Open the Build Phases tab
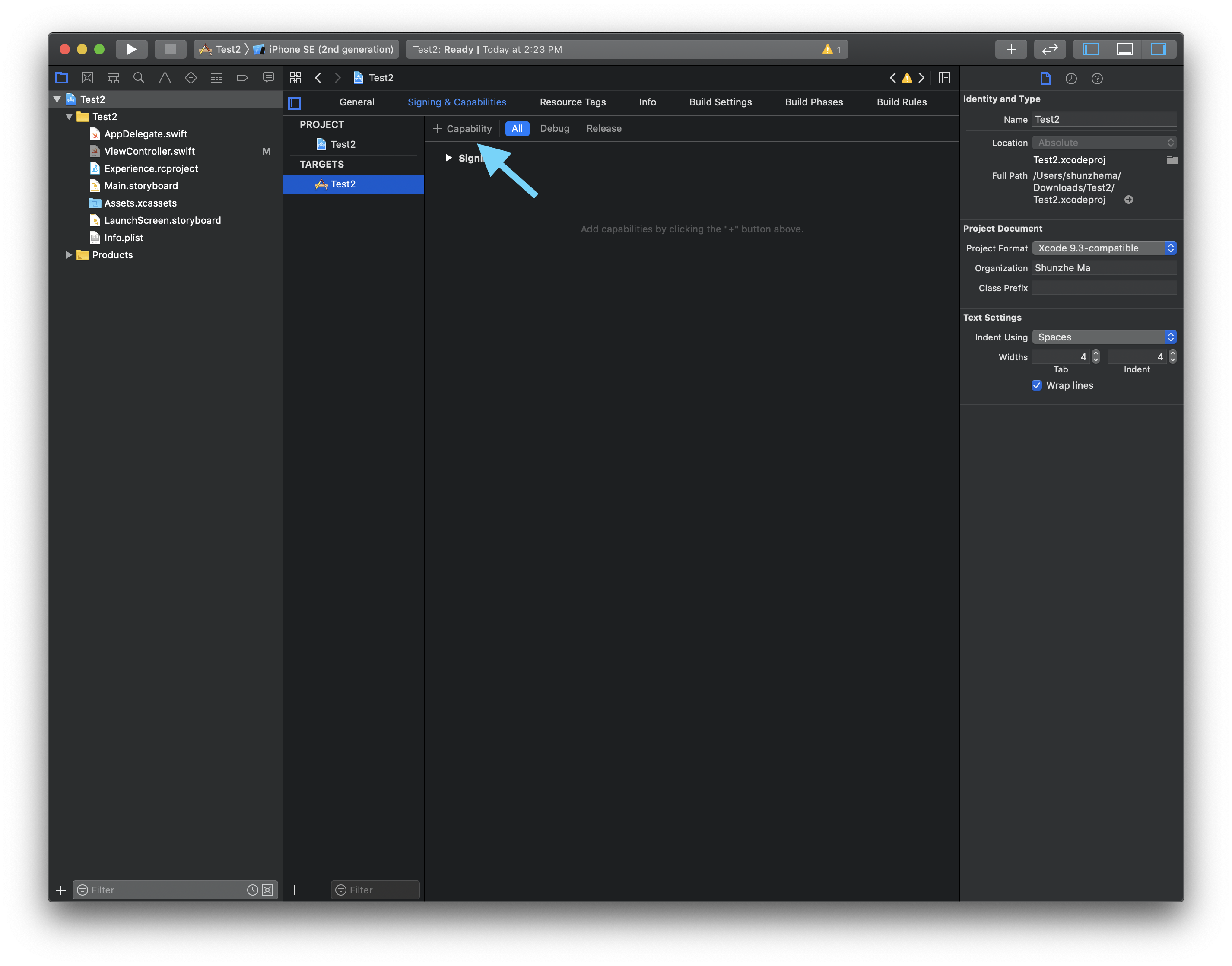The width and height of the screenshot is (1232, 966). (813, 102)
